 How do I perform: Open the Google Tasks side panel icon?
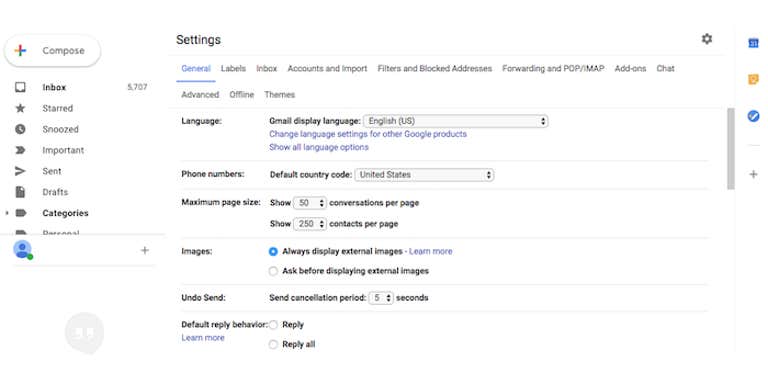click(753, 116)
